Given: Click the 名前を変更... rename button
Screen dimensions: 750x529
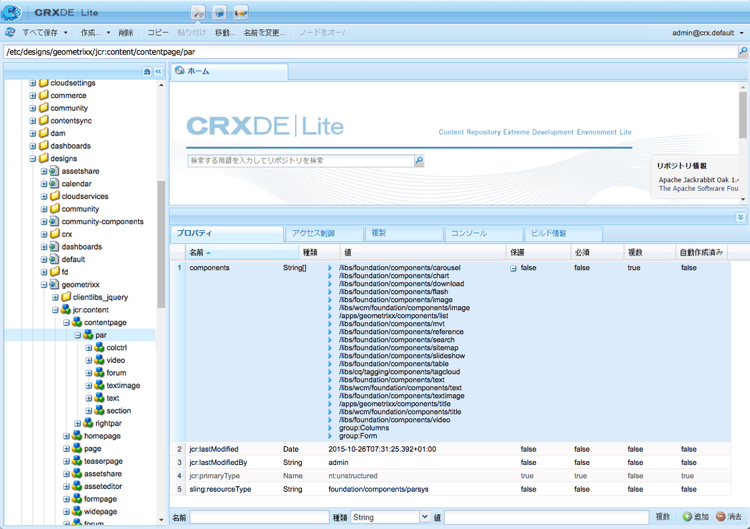Looking at the screenshot, I should click(264, 33).
